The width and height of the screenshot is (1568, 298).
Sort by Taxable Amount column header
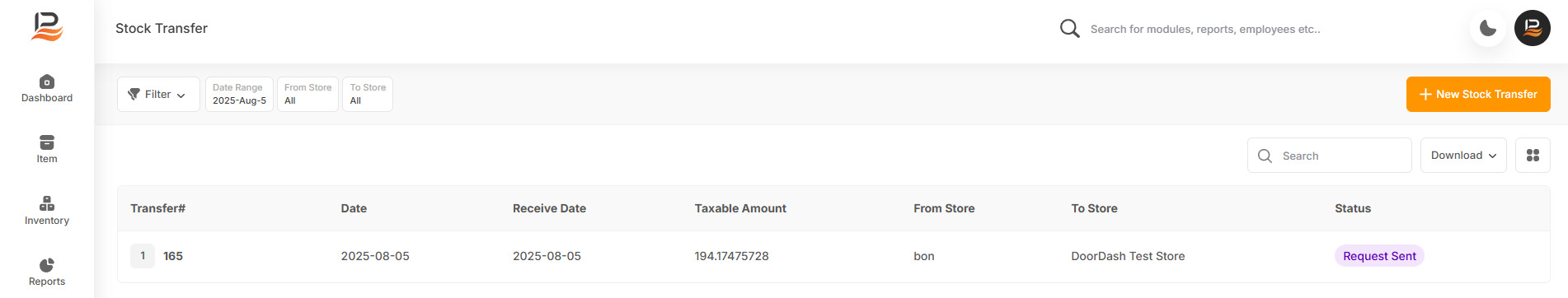[x=740, y=208]
